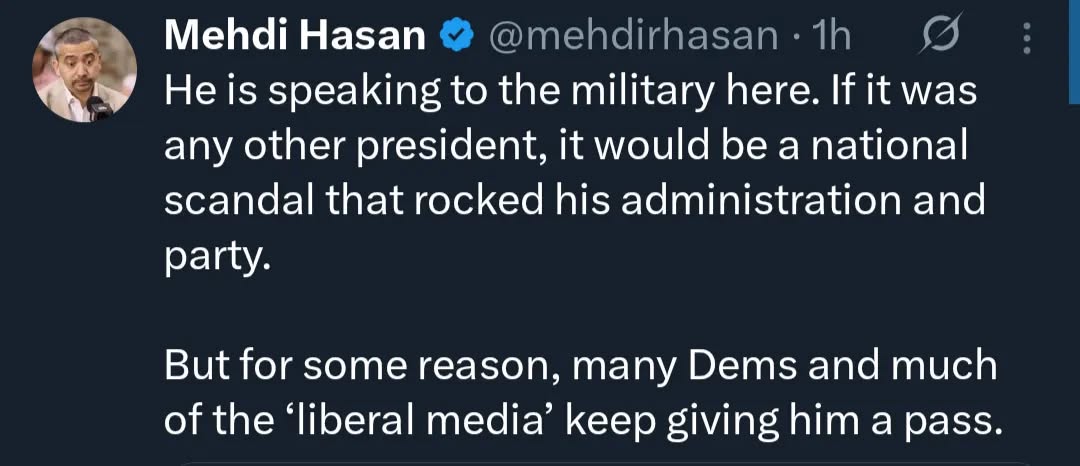Click the word 'party.' in the tweet
Screen dimensions: 1080x466
[216, 254]
